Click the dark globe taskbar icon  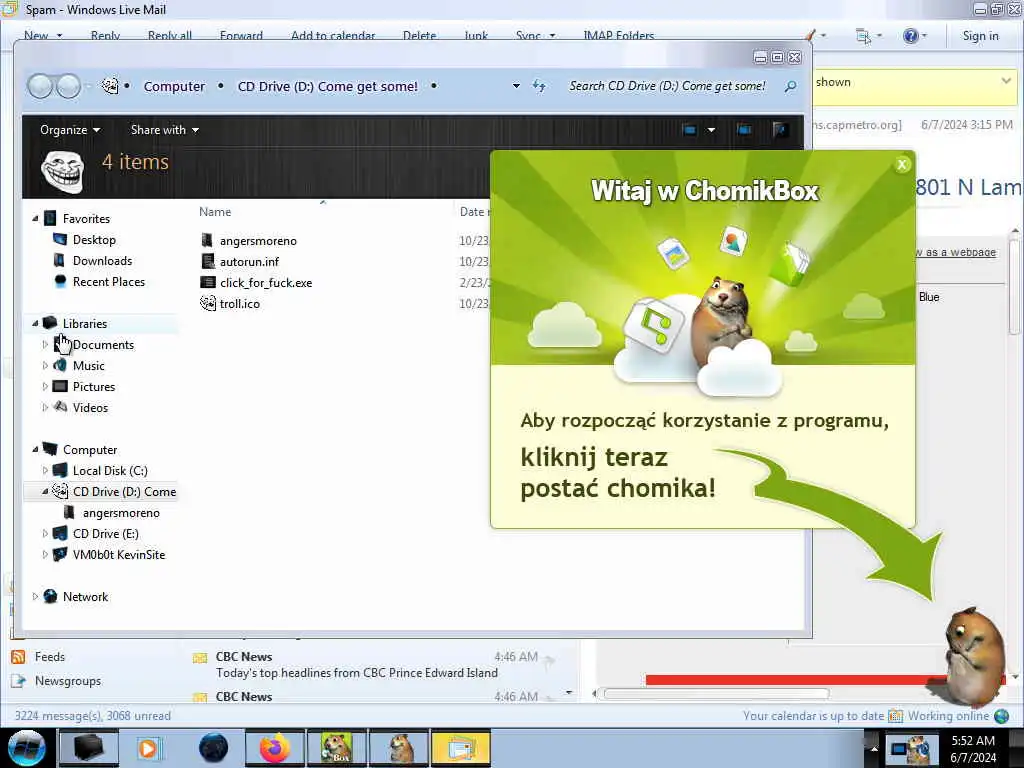(x=213, y=748)
